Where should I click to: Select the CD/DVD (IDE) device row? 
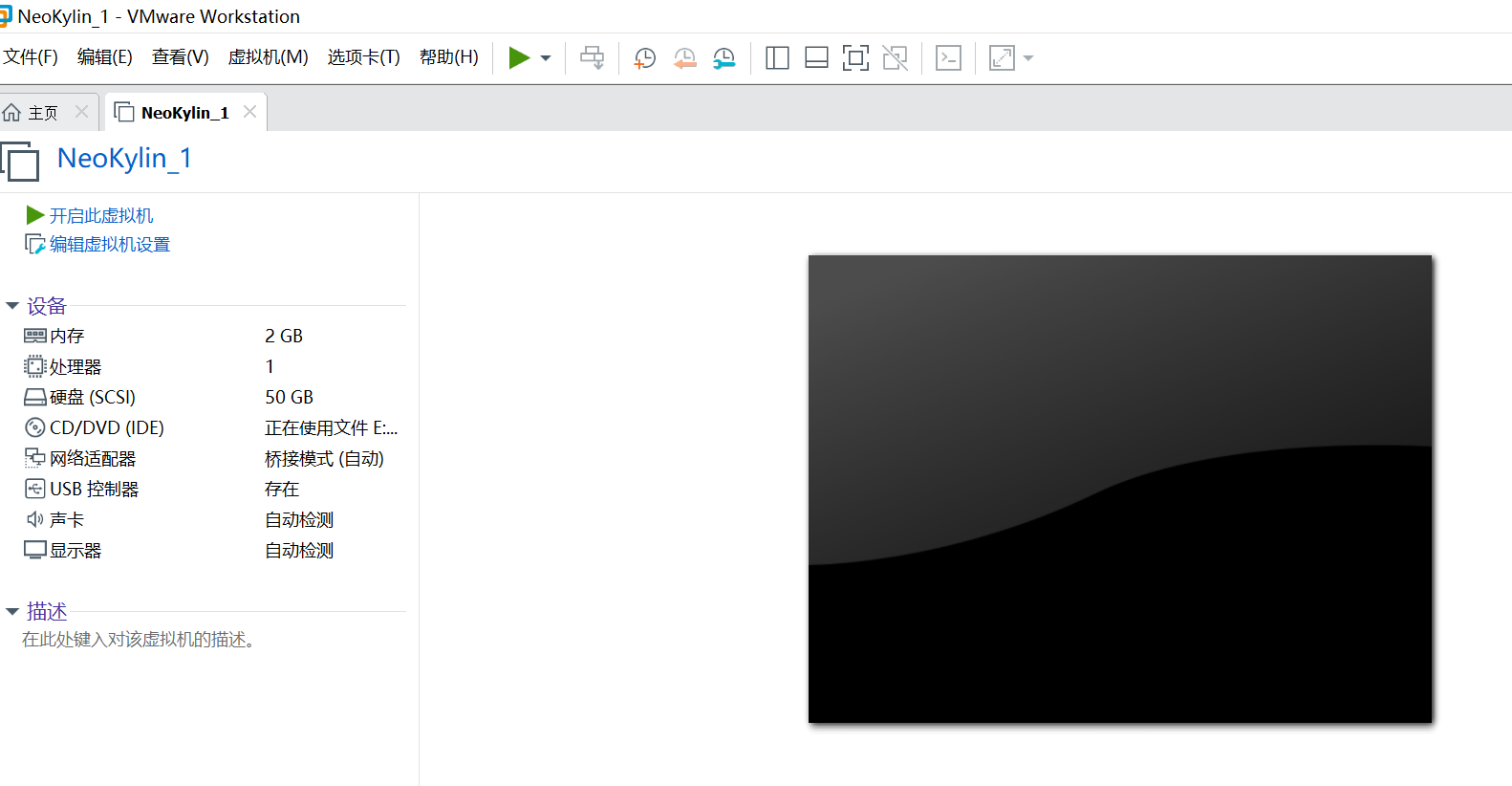[x=210, y=427]
